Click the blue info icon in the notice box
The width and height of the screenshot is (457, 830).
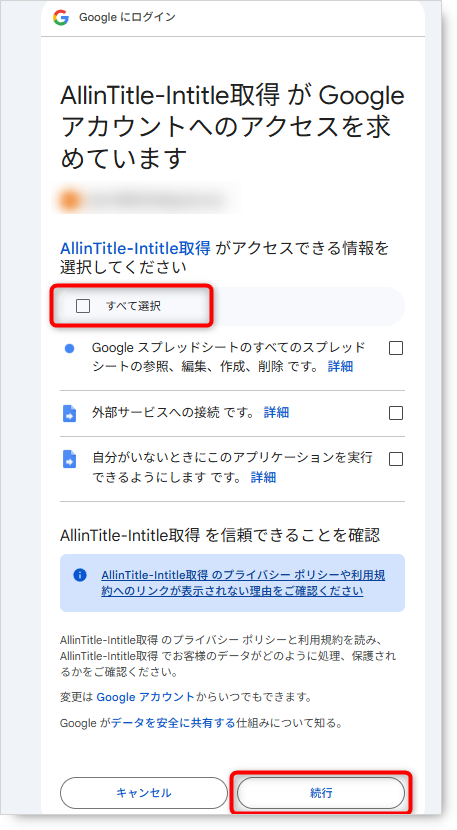[80, 575]
